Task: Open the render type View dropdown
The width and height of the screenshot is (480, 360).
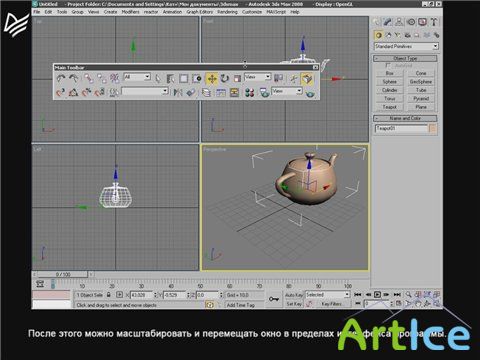Action: point(287,91)
